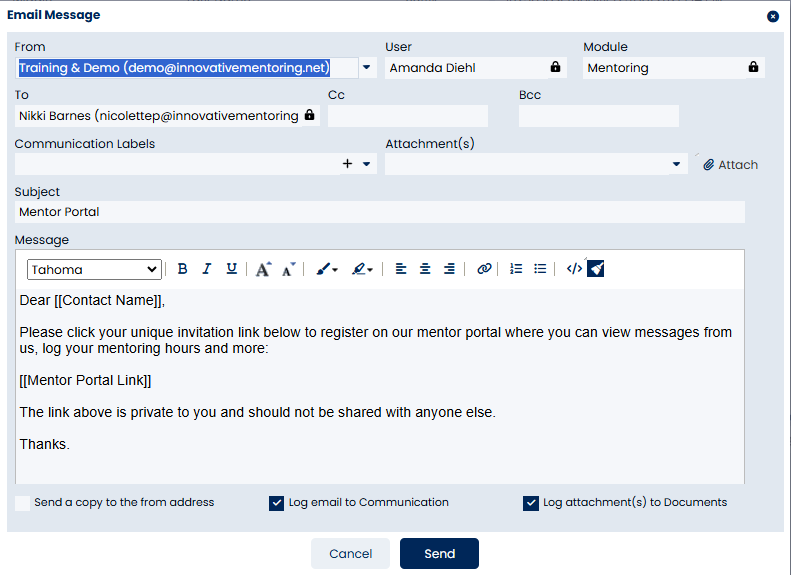Align message text left

(401, 269)
